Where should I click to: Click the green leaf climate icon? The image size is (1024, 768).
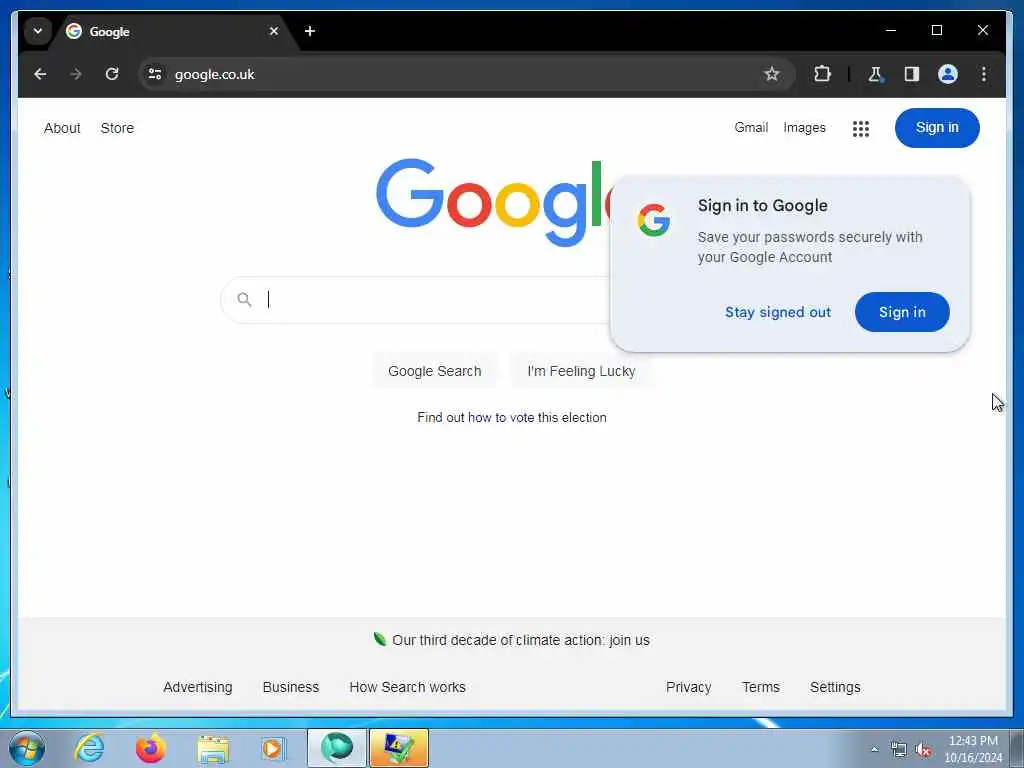pos(379,639)
